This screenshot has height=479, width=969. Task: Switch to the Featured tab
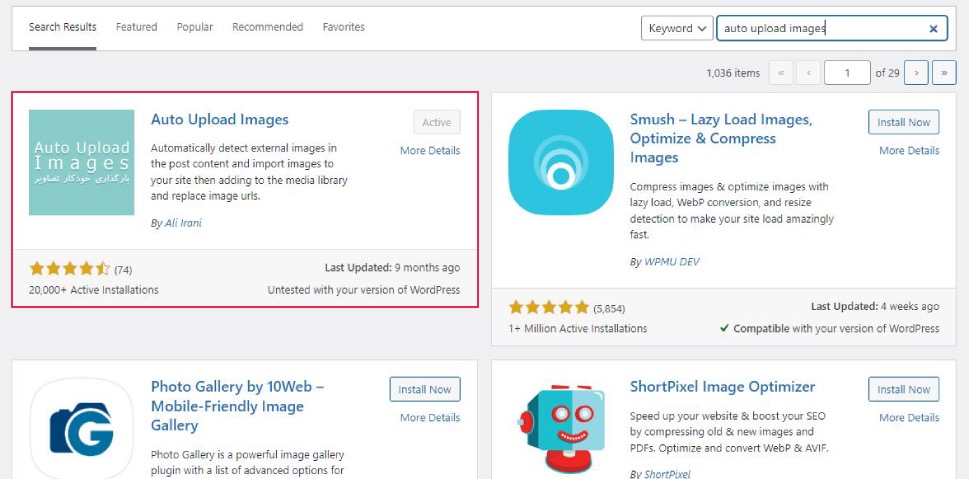tap(137, 27)
